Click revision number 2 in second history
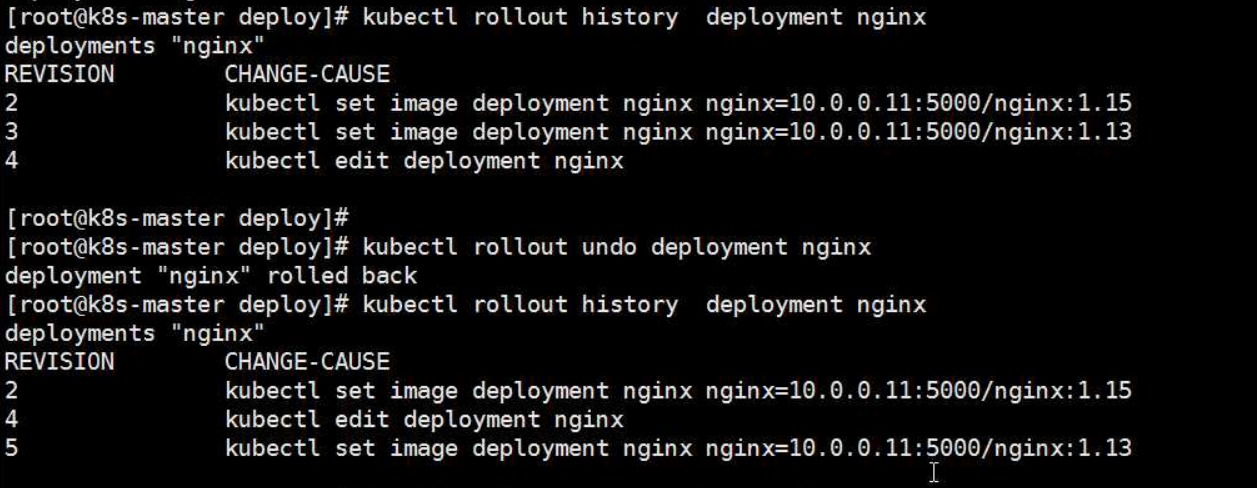The image size is (1257, 488). coord(11,390)
